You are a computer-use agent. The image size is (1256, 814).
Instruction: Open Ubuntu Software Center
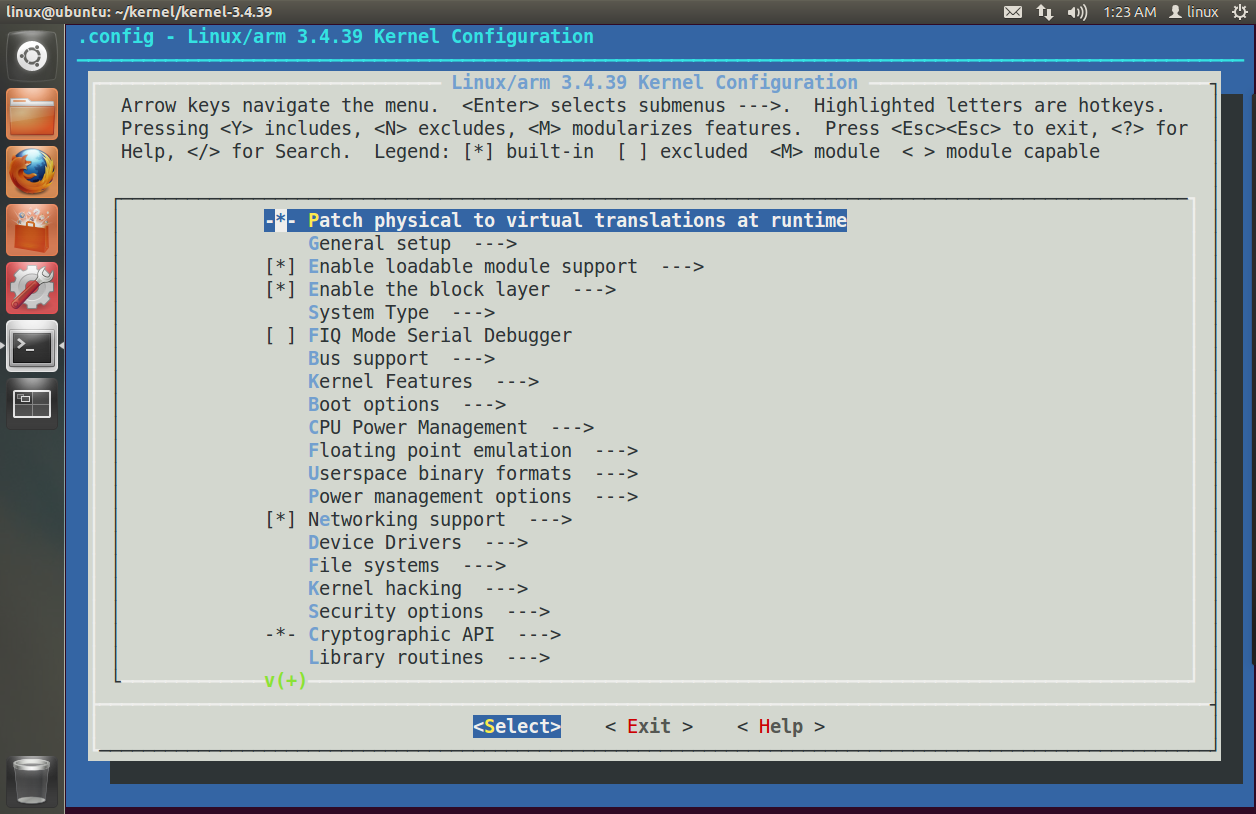31,229
